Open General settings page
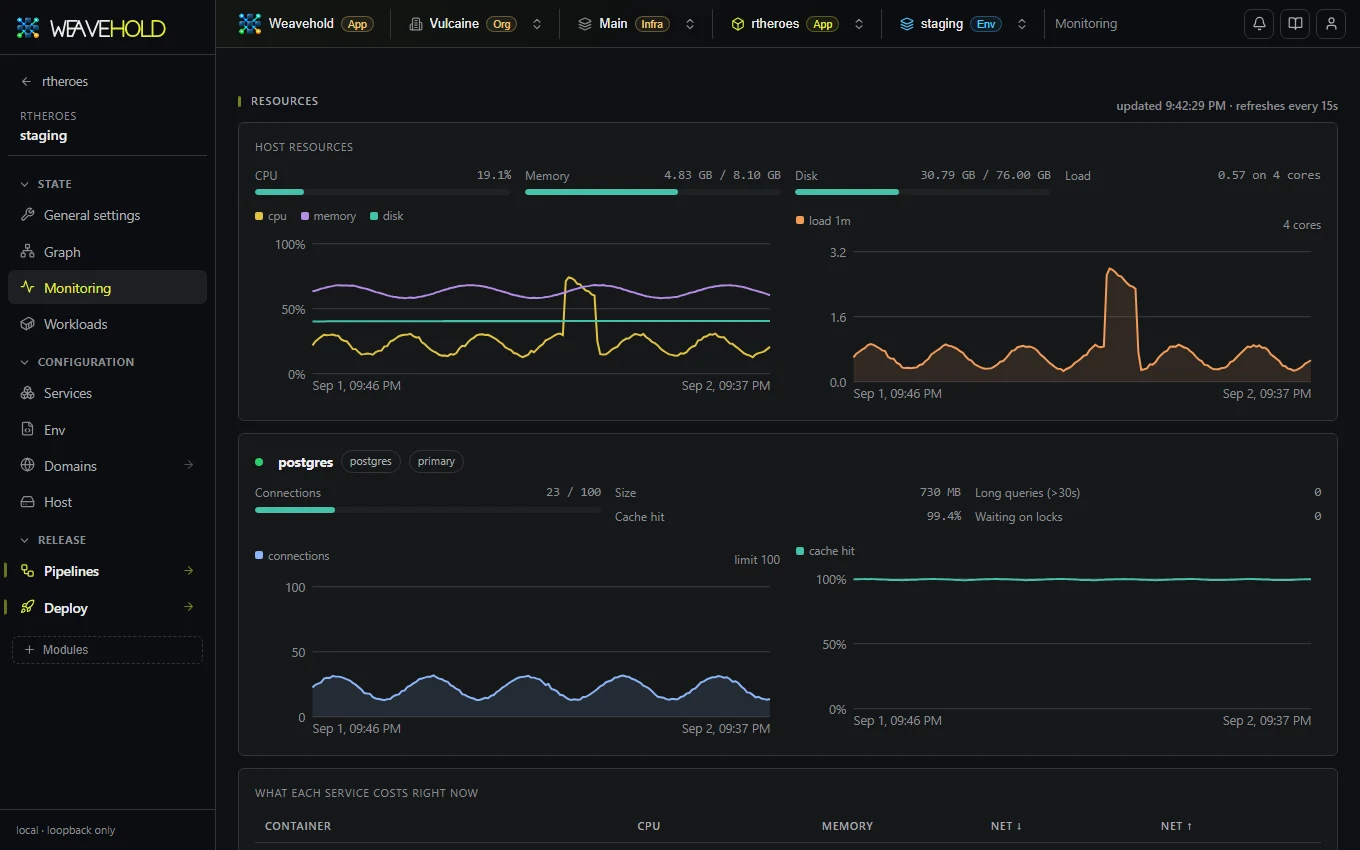 click(x=107, y=215)
